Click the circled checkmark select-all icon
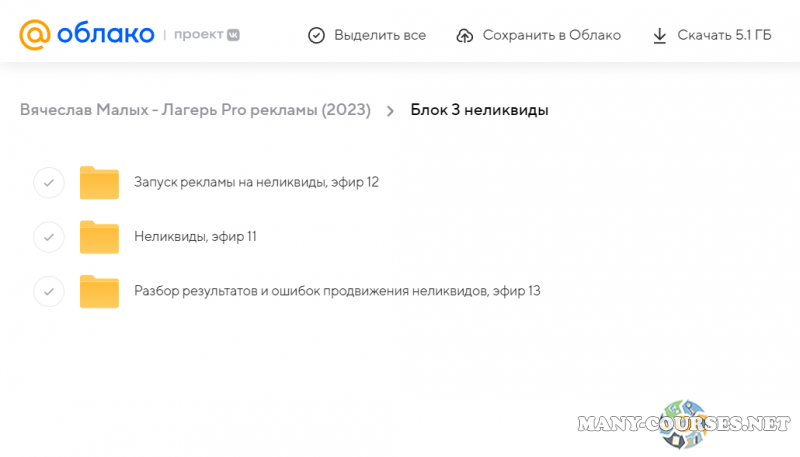Viewport: 800px width, 457px height. tap(316, 35)
